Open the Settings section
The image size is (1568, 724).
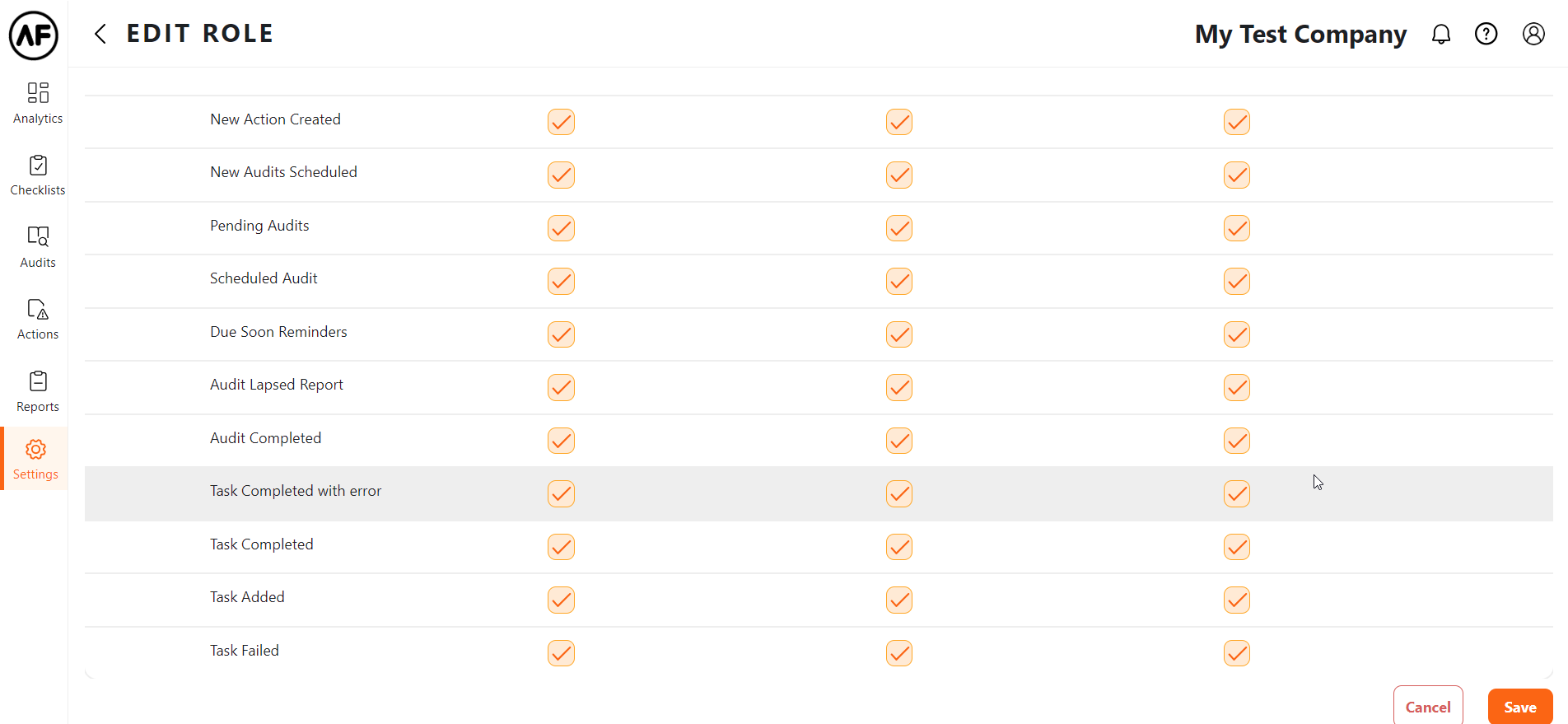click(x=35, y=459)
